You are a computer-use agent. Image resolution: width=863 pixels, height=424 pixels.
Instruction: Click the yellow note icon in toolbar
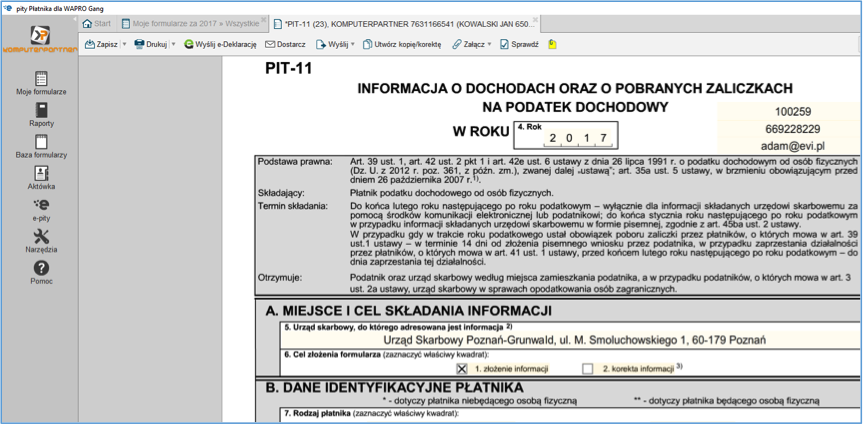553,44
